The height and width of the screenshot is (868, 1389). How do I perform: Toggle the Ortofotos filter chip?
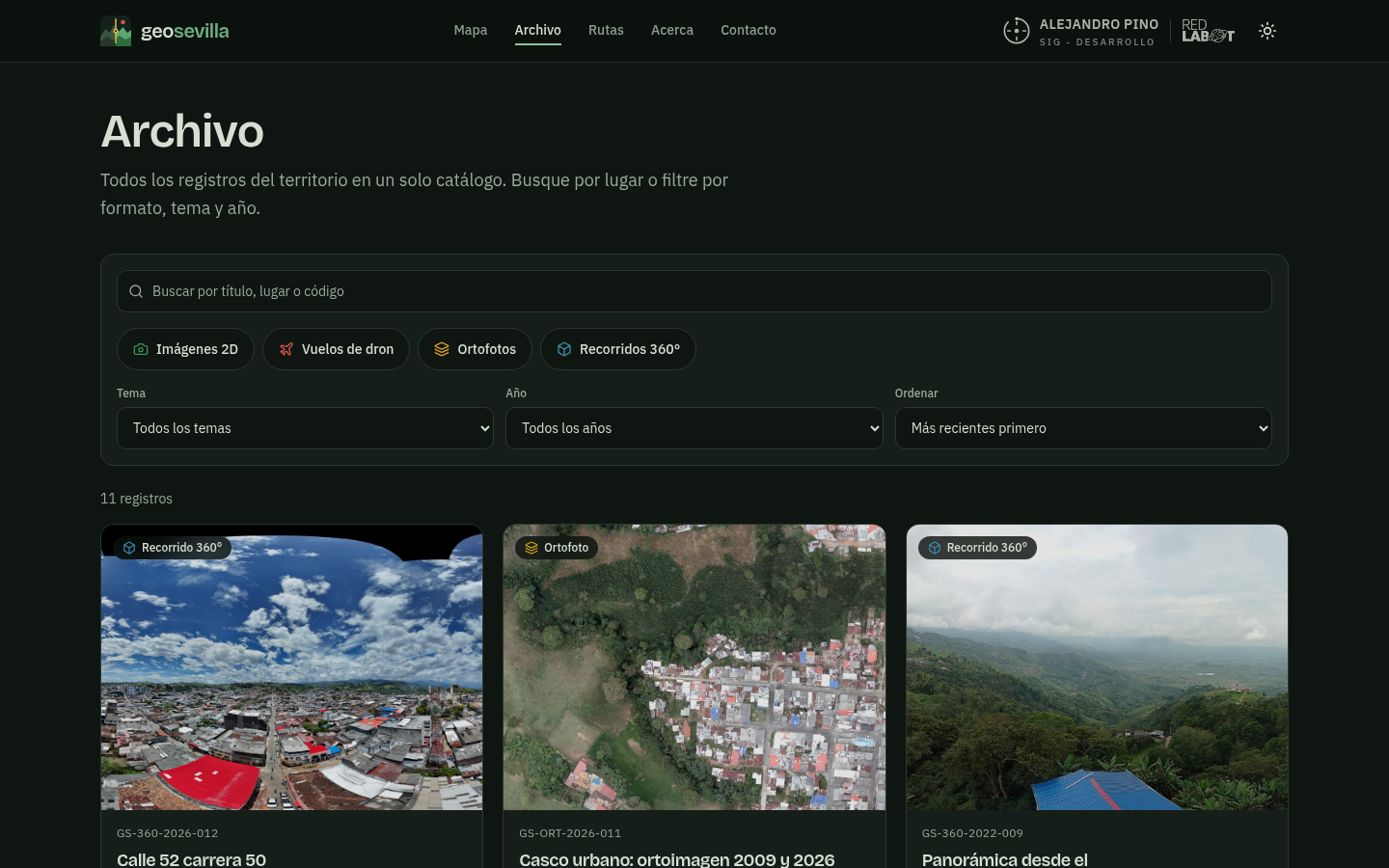[475, 349]
